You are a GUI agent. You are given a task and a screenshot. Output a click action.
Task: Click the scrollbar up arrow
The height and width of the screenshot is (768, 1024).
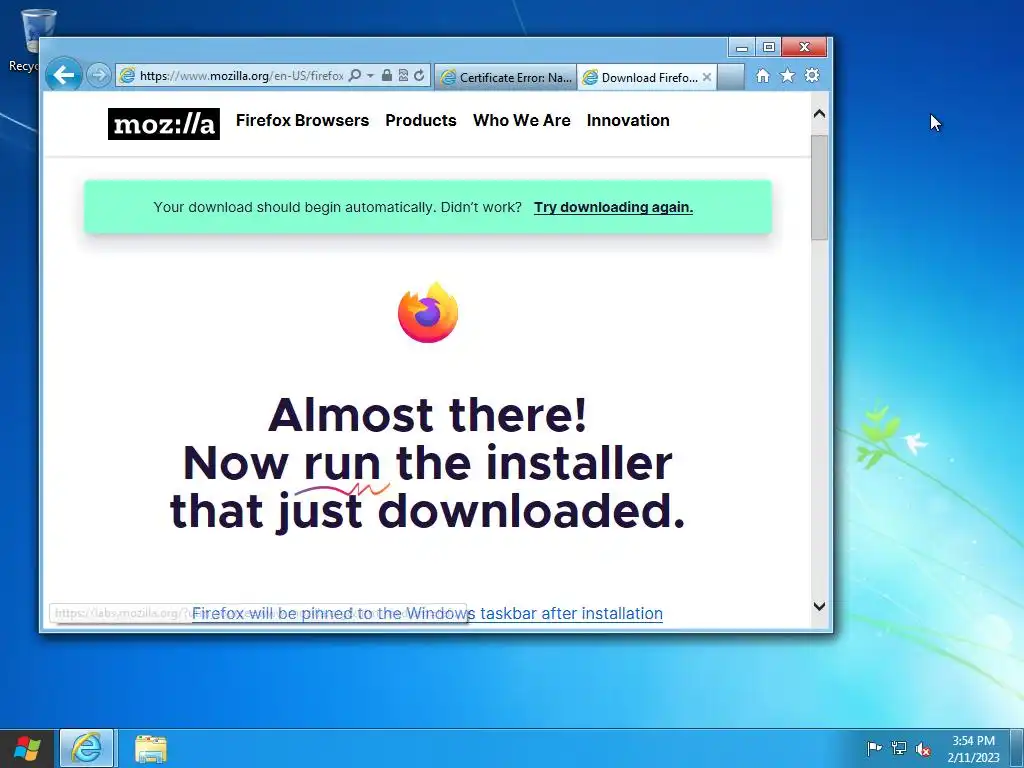[820, 114]
